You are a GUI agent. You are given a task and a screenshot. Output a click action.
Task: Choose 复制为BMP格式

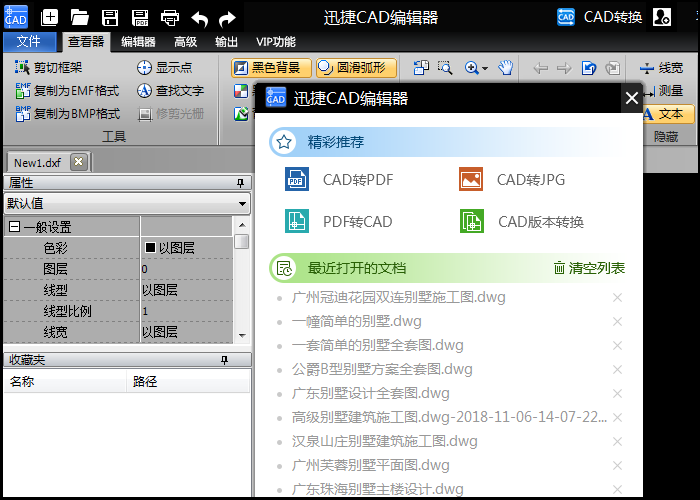[67, 113]
